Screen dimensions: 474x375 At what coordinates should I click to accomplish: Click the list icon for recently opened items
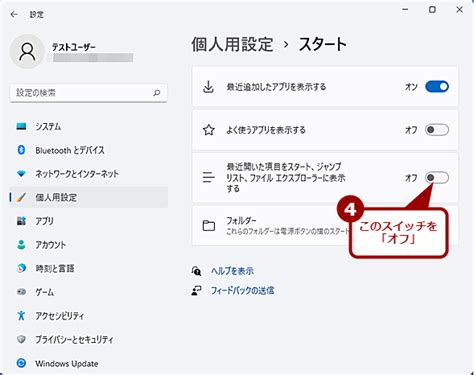209,177
